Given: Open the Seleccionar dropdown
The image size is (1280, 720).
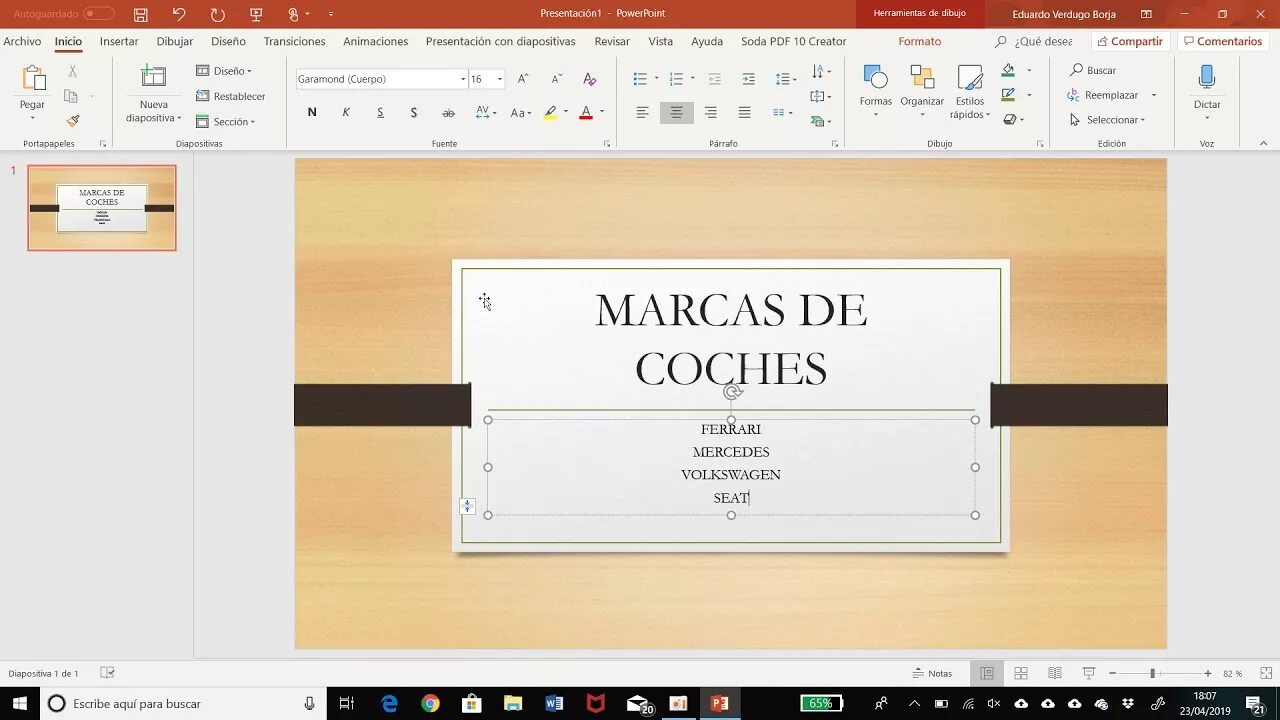Looking at the screenshot, I should tap(1107, 120).
